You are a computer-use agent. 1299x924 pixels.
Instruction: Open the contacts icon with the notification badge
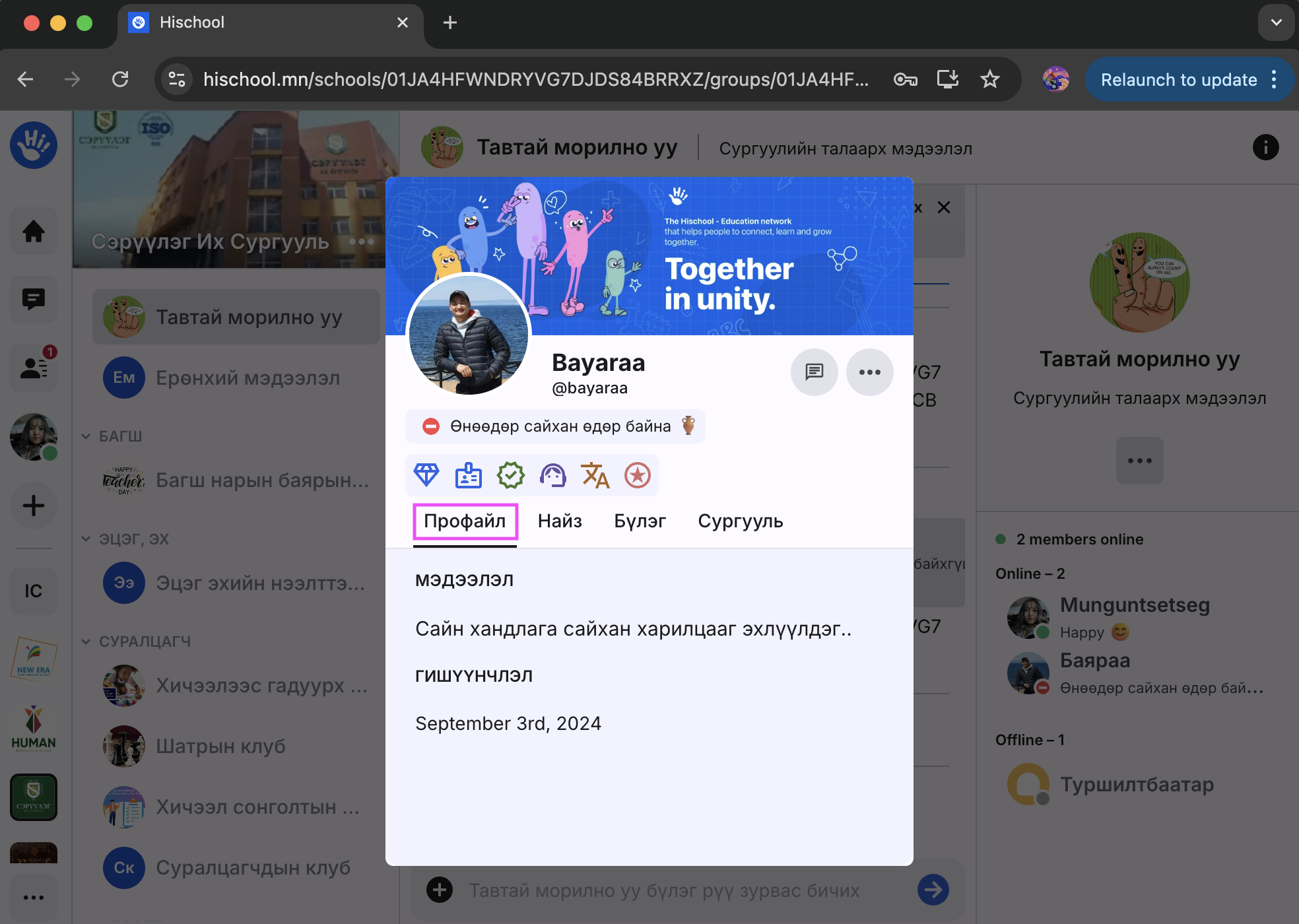pyautogui.click(x=34, y=368)
